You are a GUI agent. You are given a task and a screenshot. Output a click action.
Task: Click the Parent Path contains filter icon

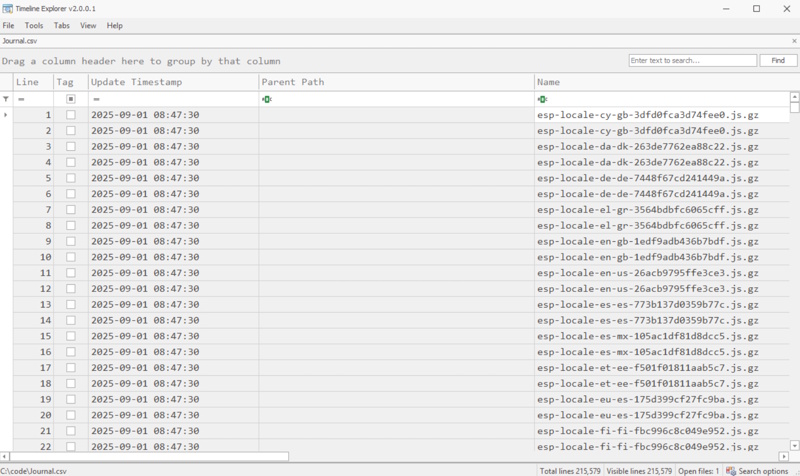tap(267, 99)
